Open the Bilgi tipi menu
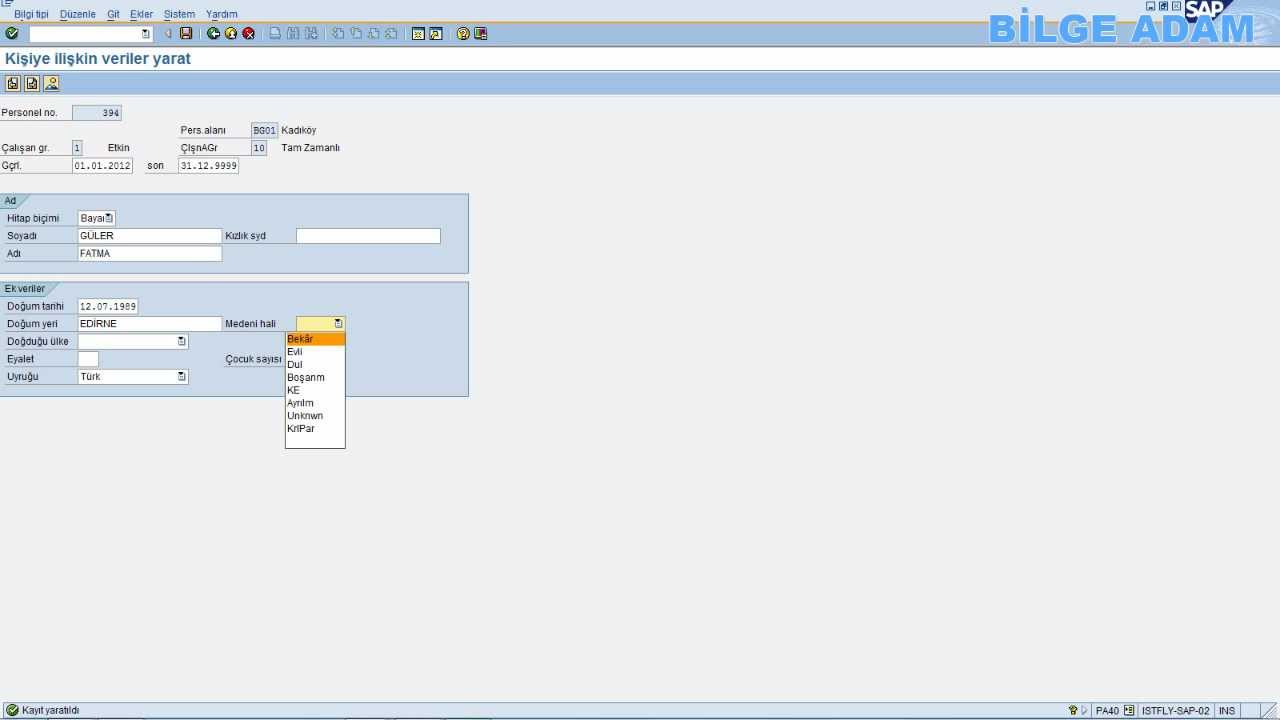Screen dimensions: 1280x720 pos(31,15)
